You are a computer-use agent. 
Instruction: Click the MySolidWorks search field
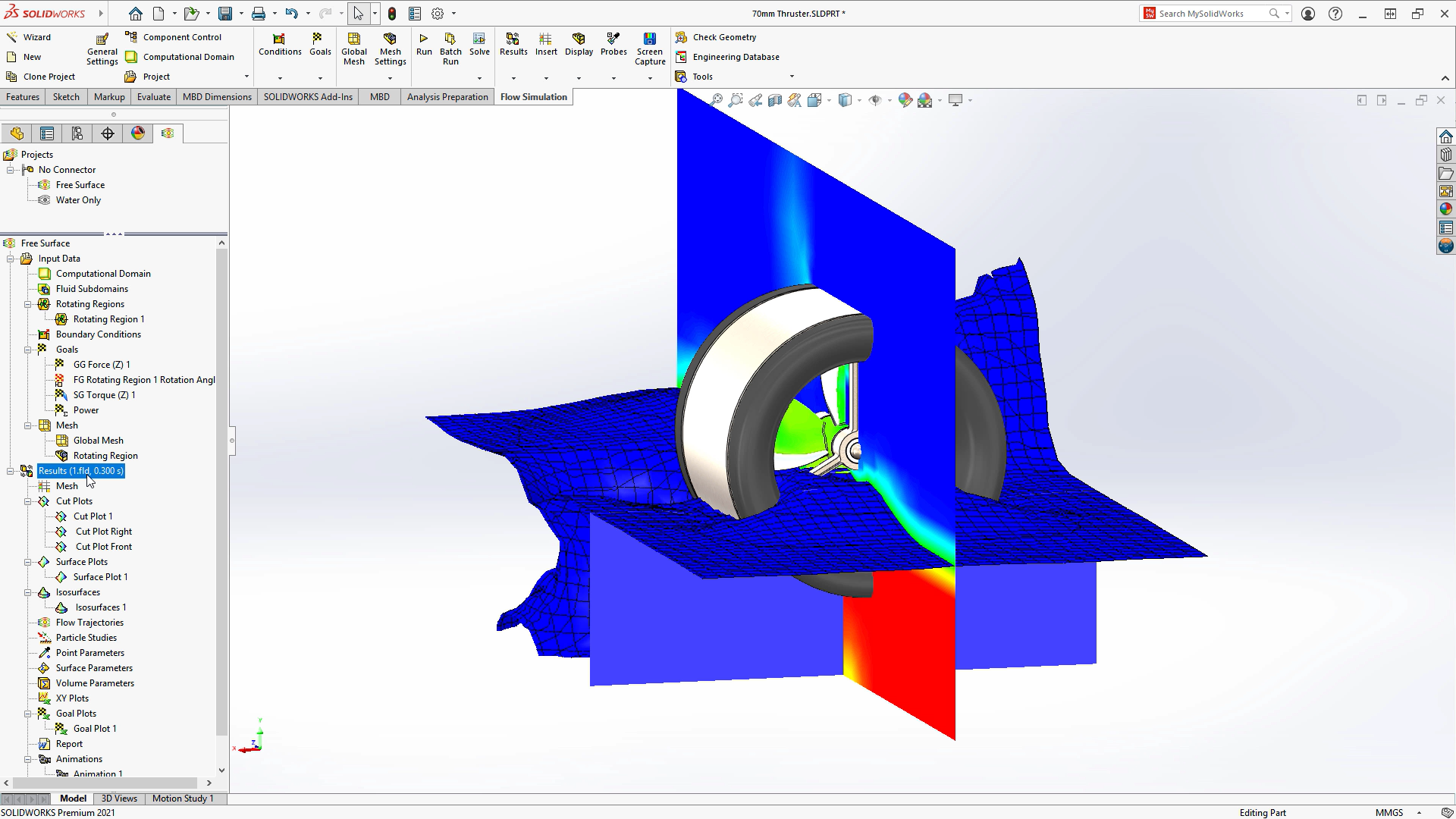coord(1206,13)
